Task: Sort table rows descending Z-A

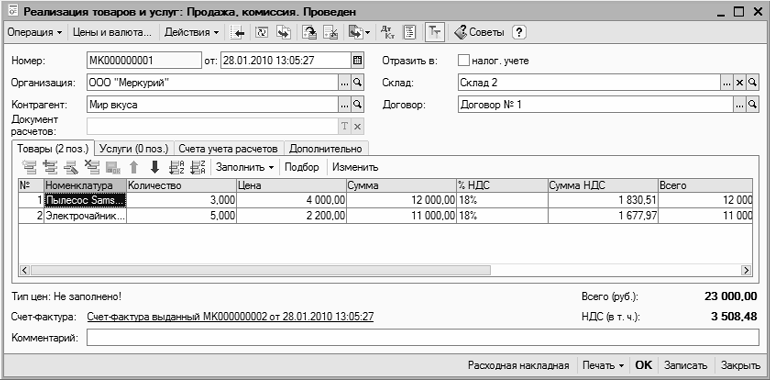Action: (x=197, y=167)
